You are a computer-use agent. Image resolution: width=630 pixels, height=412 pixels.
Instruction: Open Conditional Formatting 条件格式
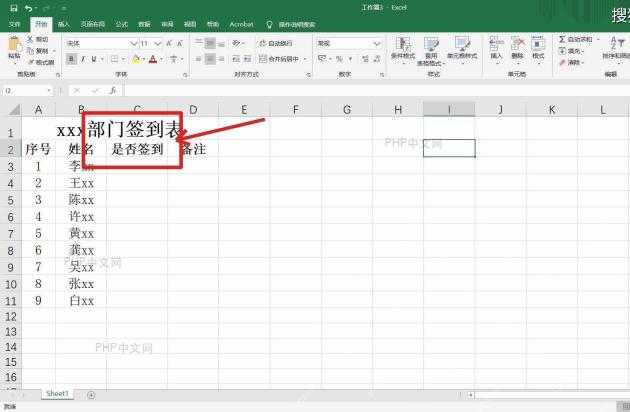(403, 48)
